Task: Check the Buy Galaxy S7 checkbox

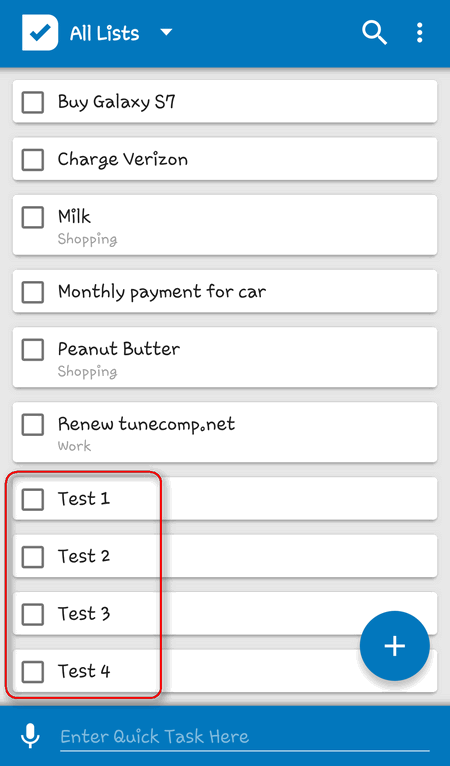Action: coord(33,102)
